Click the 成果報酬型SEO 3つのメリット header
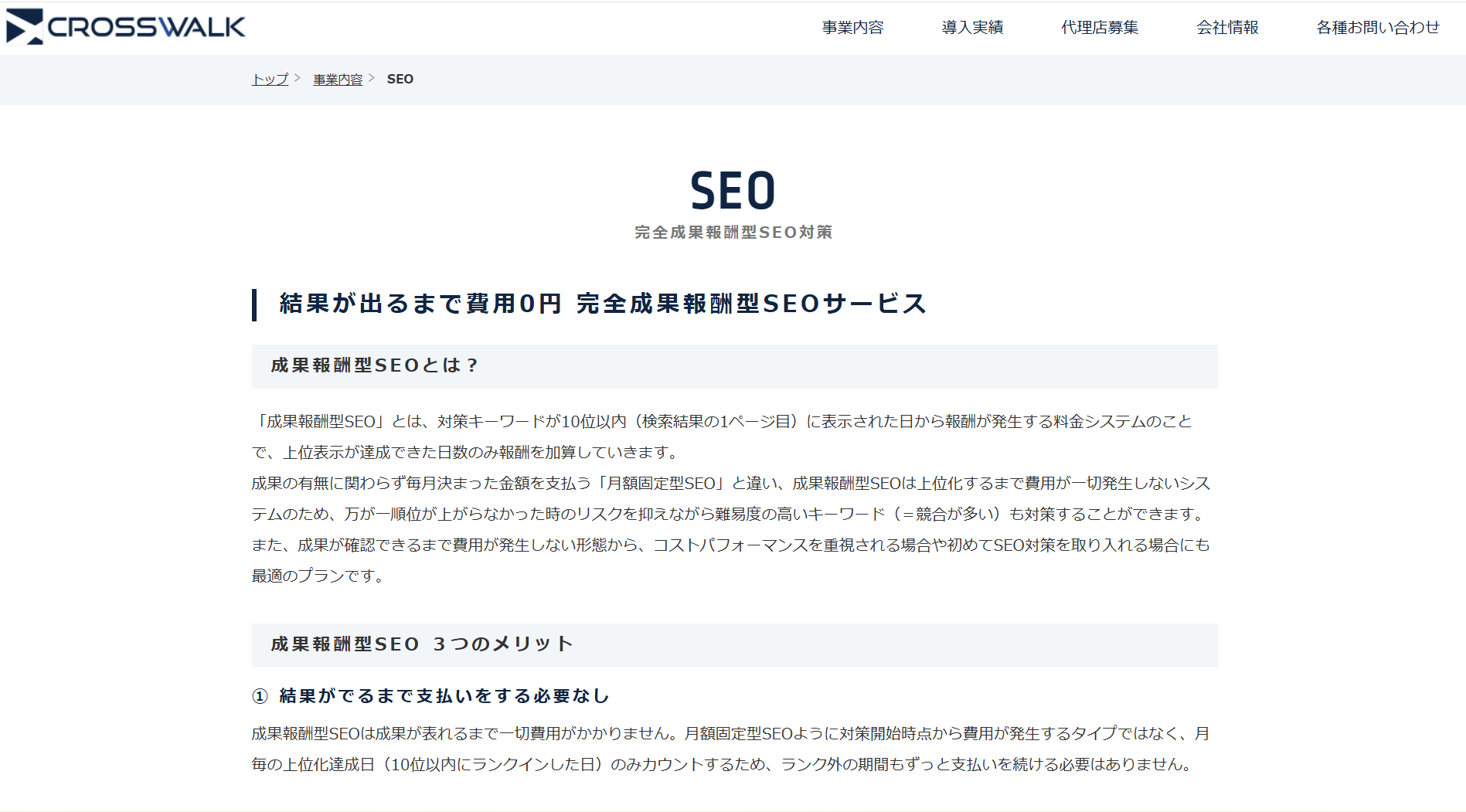The height and width of the screenshot is (812, 1466). pyautogui.click(x=420, y=644)
